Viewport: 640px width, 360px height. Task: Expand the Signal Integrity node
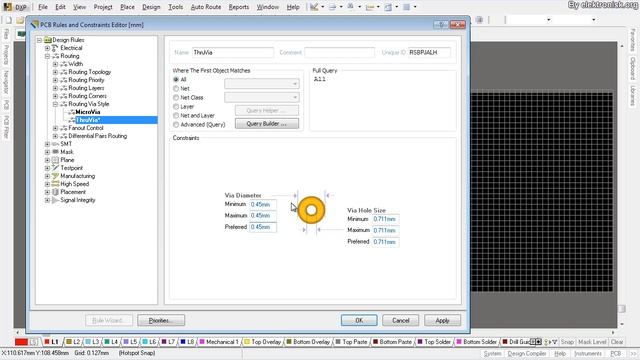[47, 200]
